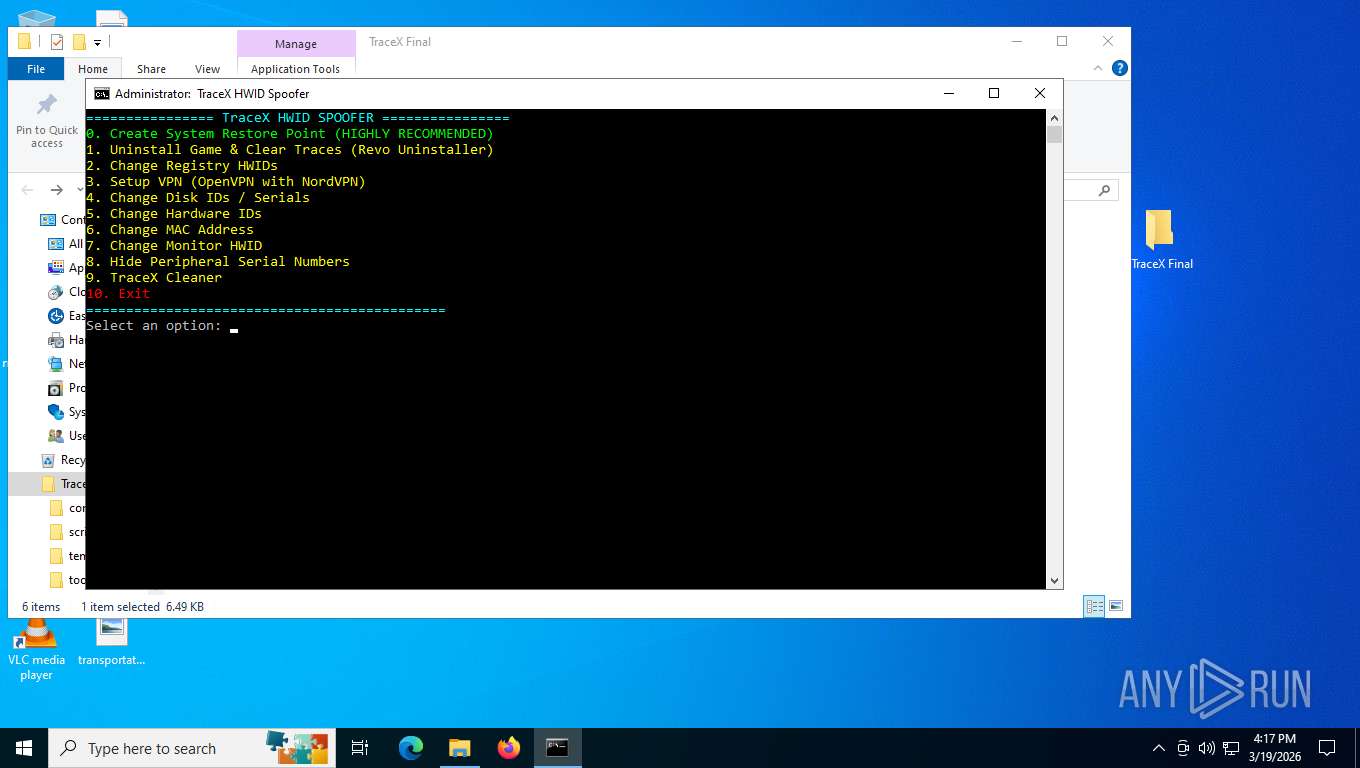Open the VLC media player desktop shortcut

(x=36, y=648)
